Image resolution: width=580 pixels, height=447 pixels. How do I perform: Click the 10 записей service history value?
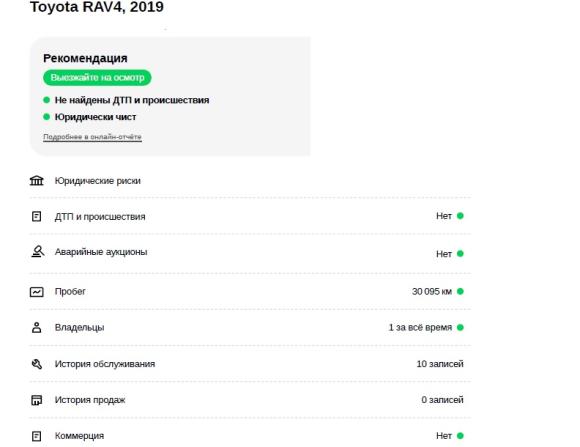tap(440, 364)
